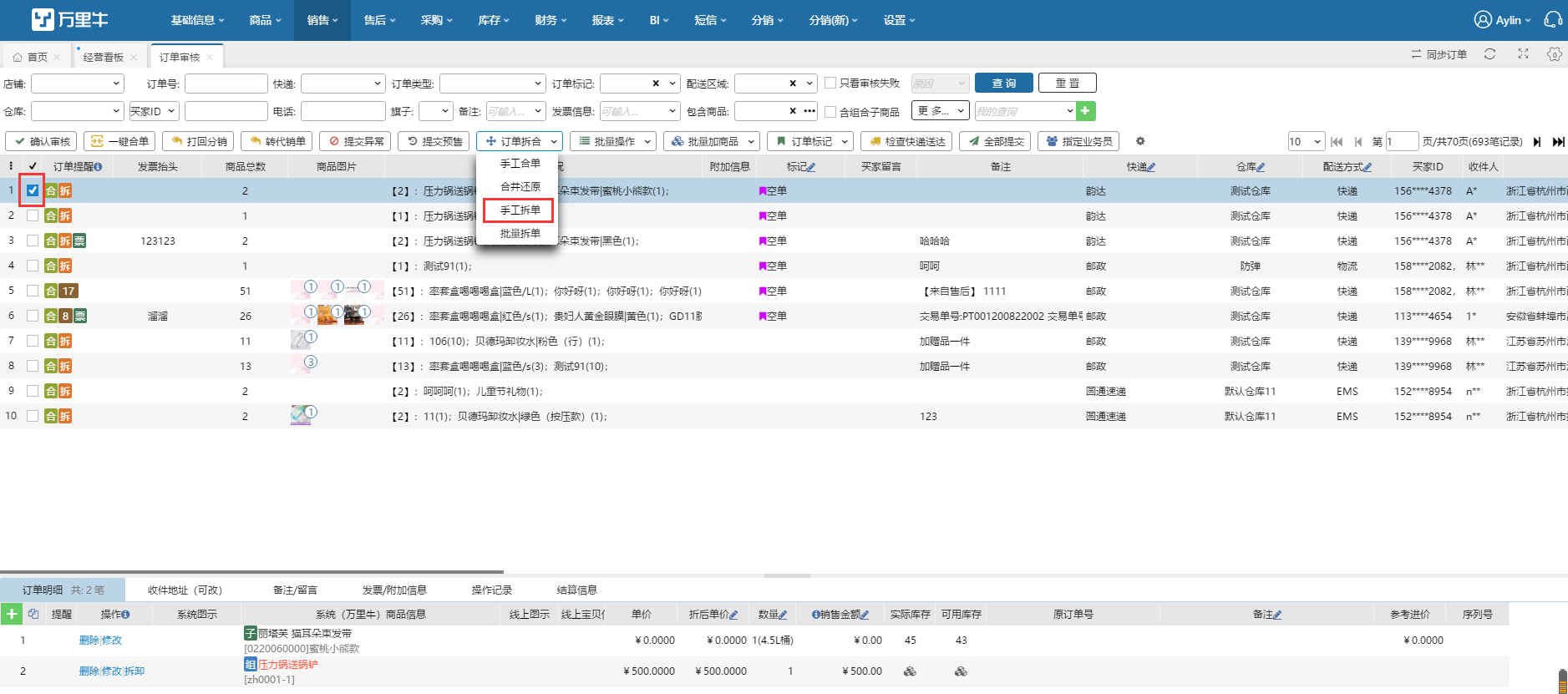Screen dimensions: 1568x694
Task: Click 拆 badge on row 2
Action: pyautogui.click(x=65, y=215)
